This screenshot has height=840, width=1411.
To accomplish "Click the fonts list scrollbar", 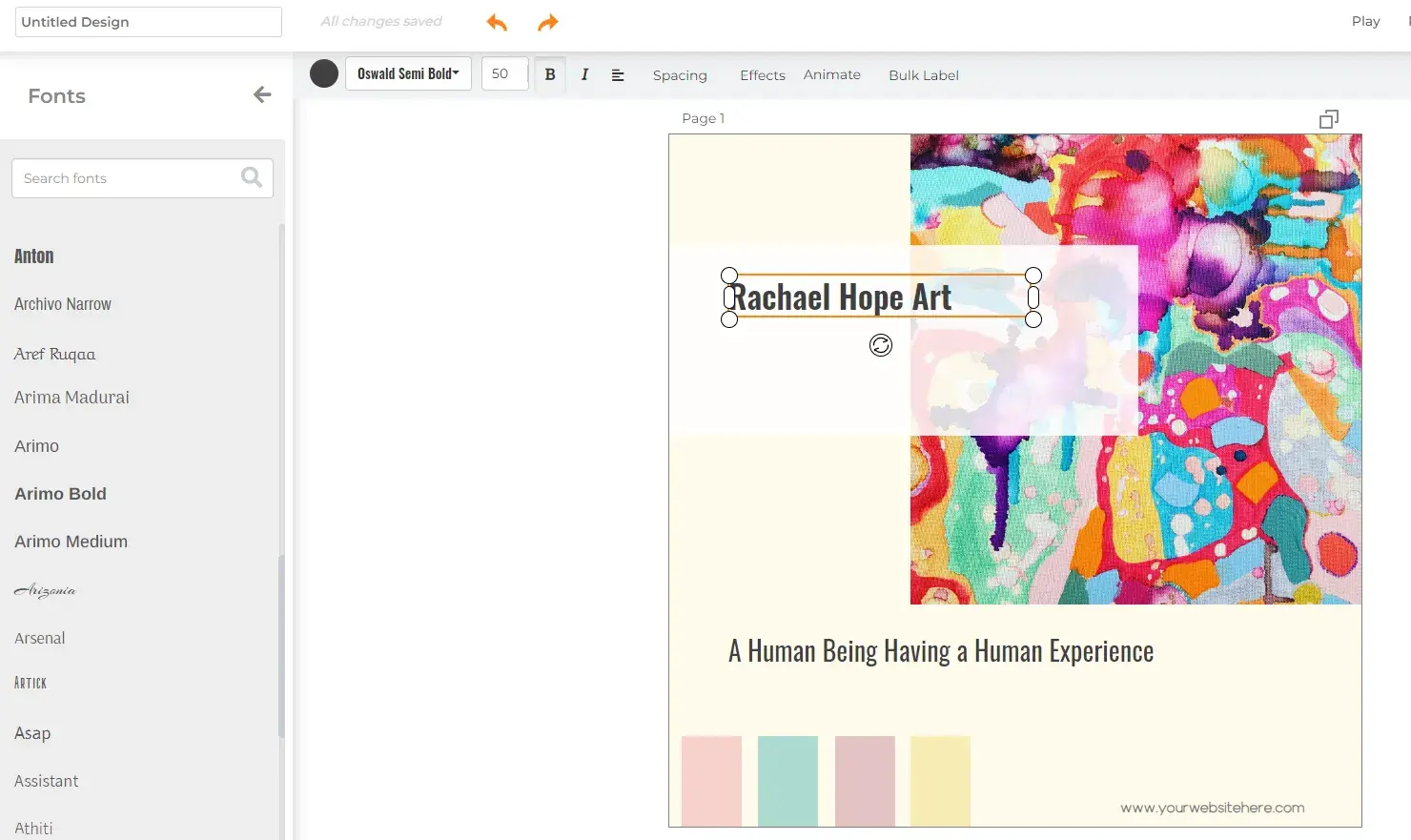I will 281,645.
